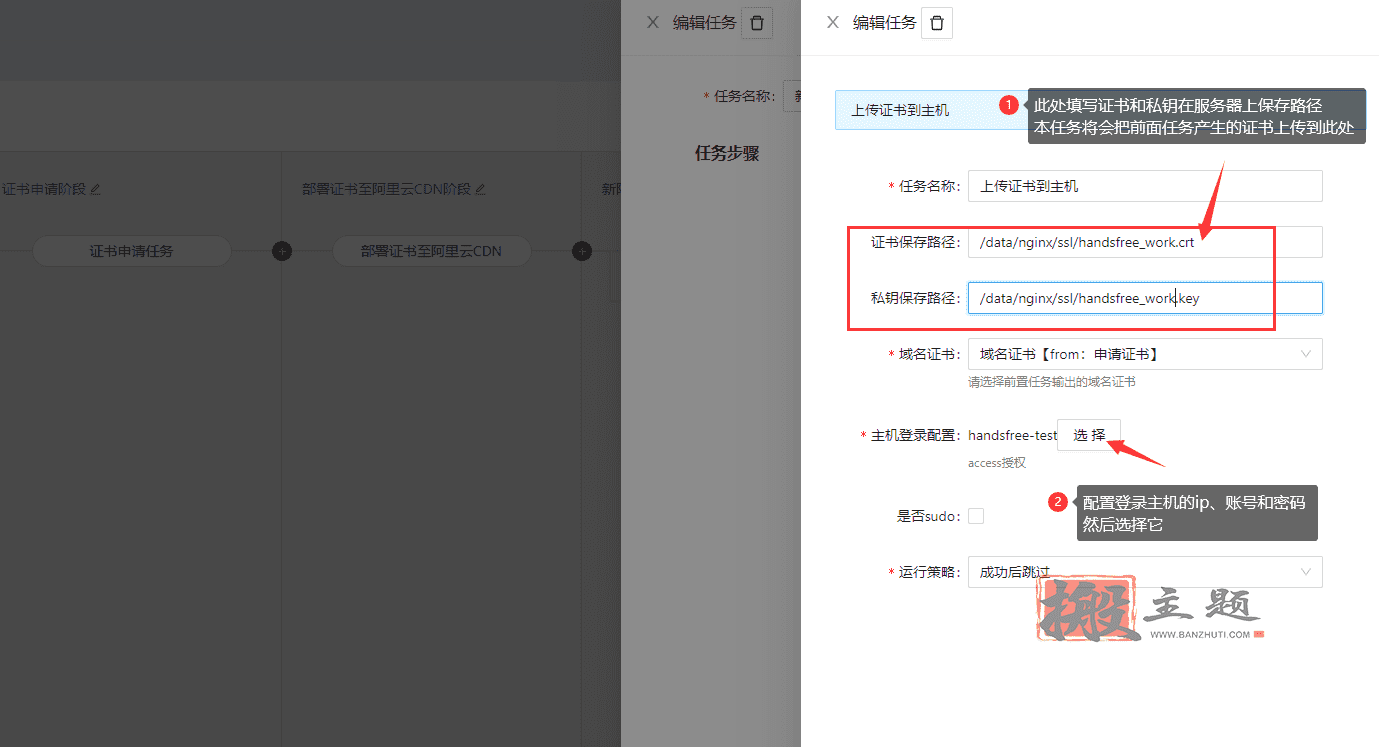1379x747 pixels.
Task: Click the 任务步骤 heading in rear drawer
Action: (x=727, y=154)
